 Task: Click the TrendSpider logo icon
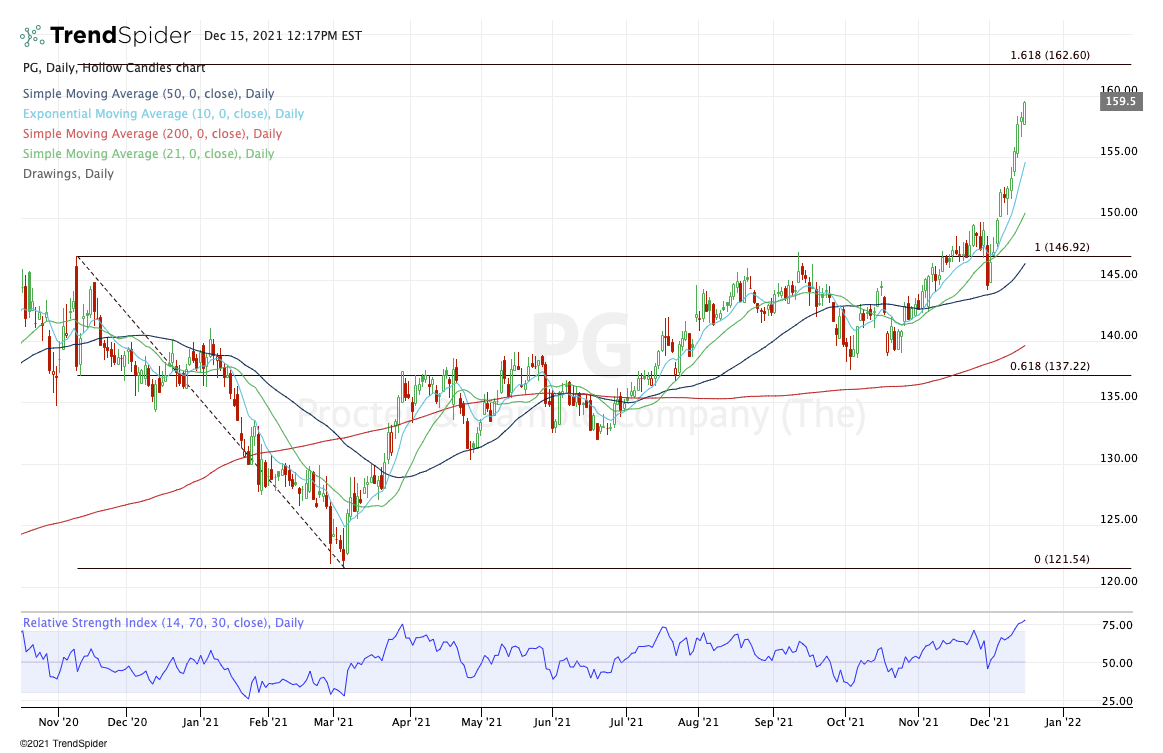[32, 36]
